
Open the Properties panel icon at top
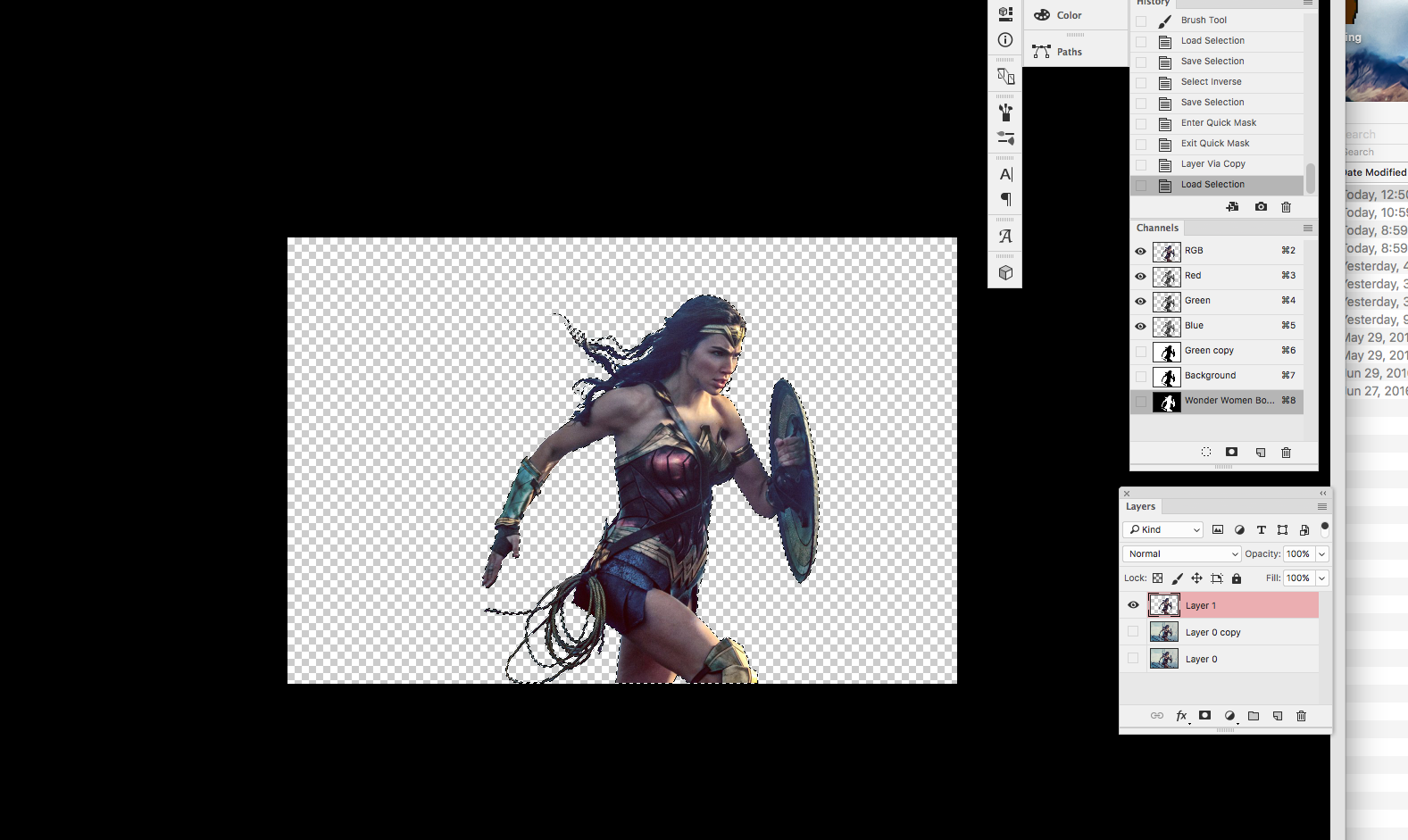(1005, 13)
